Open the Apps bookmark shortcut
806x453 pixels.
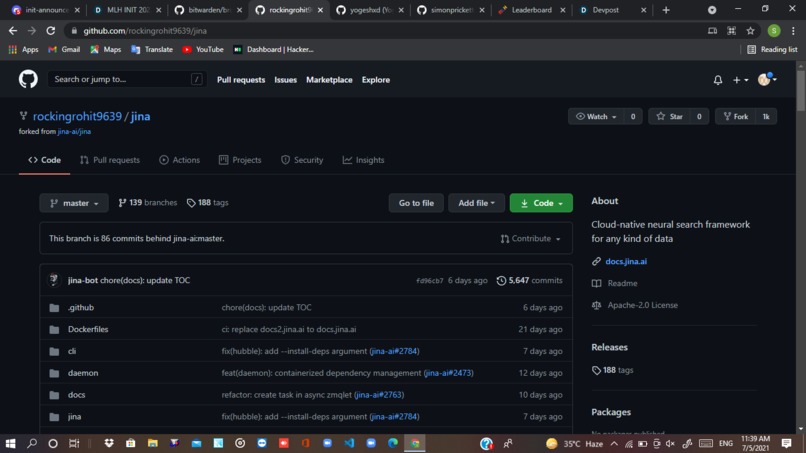coord(24,49)
